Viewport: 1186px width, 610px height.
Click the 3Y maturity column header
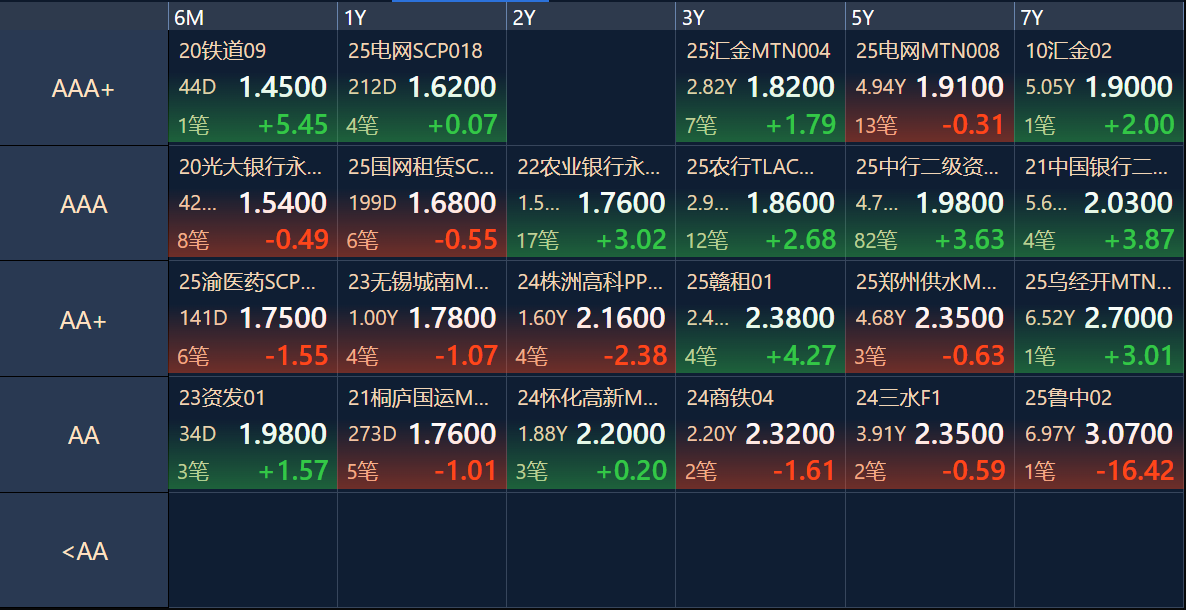(x=760, y=17)
